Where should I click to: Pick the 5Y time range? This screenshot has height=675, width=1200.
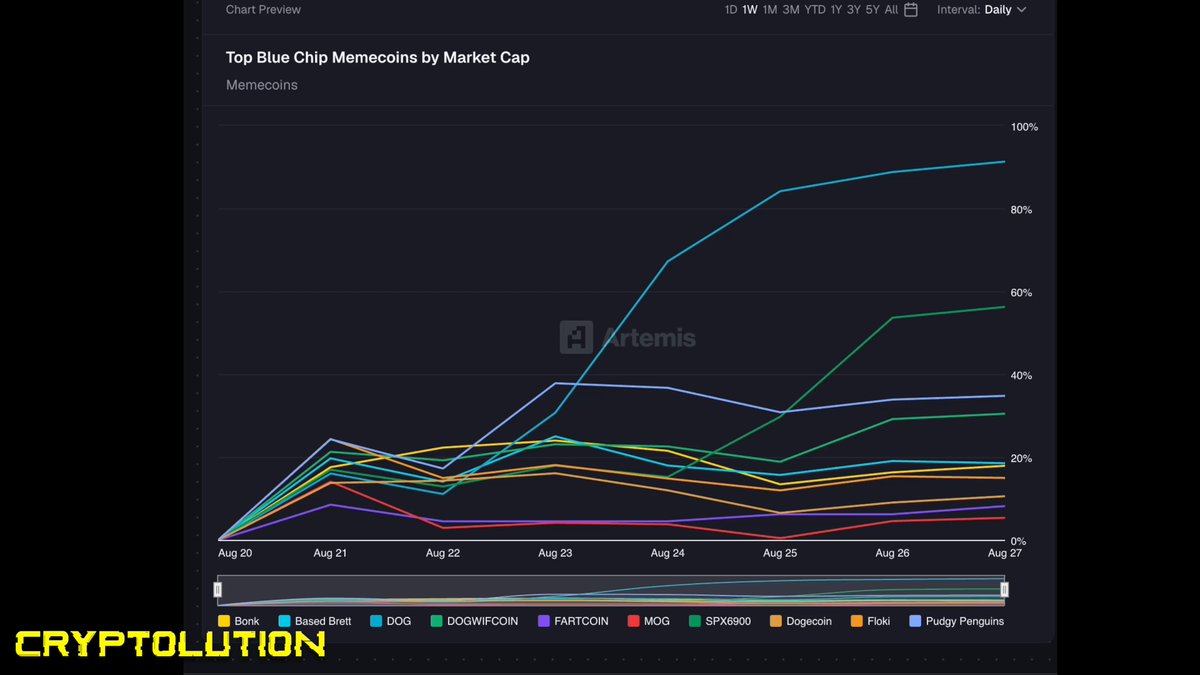click(x=872, y=10)
